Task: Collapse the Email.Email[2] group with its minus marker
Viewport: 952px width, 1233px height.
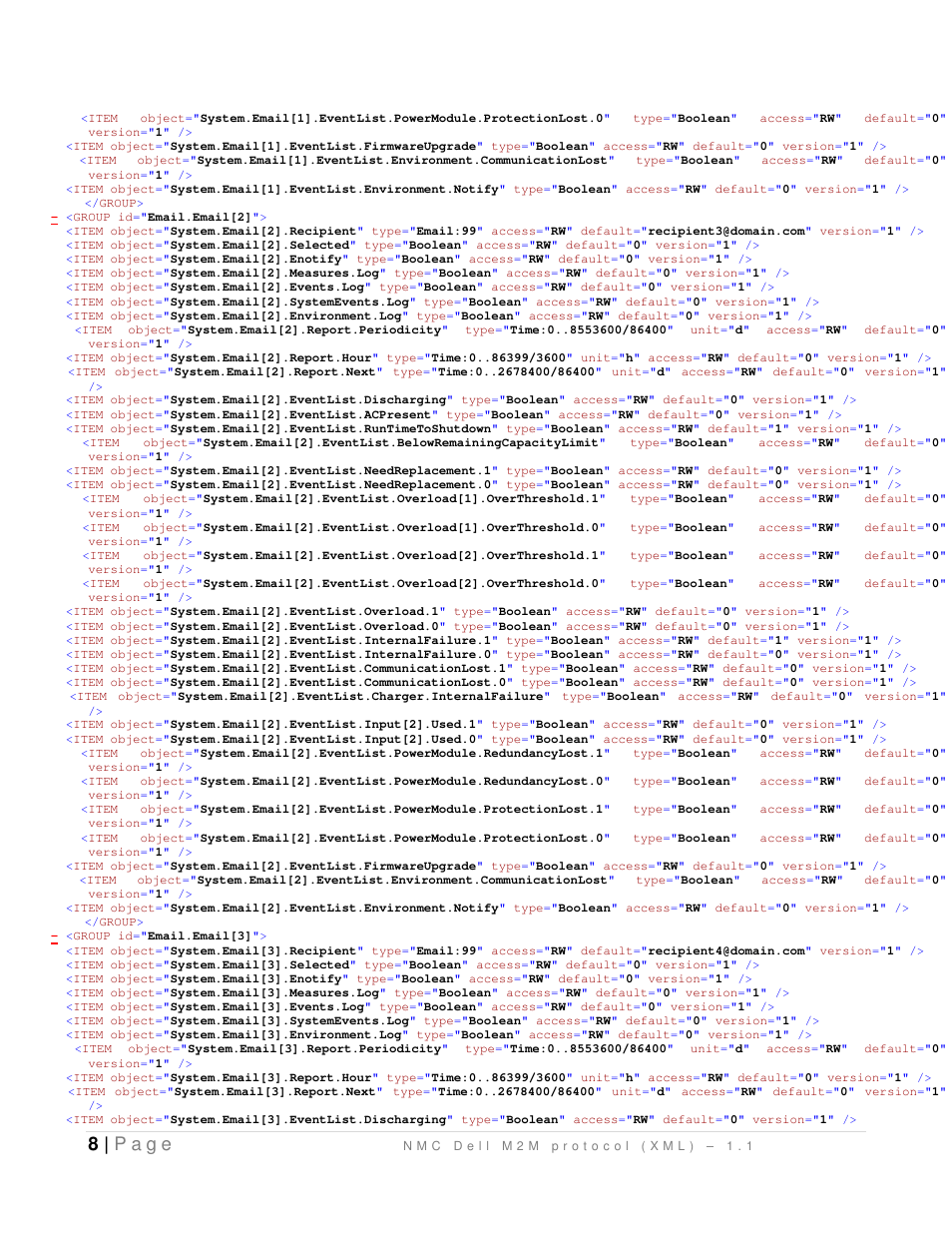Action: (x=54, y=218)
